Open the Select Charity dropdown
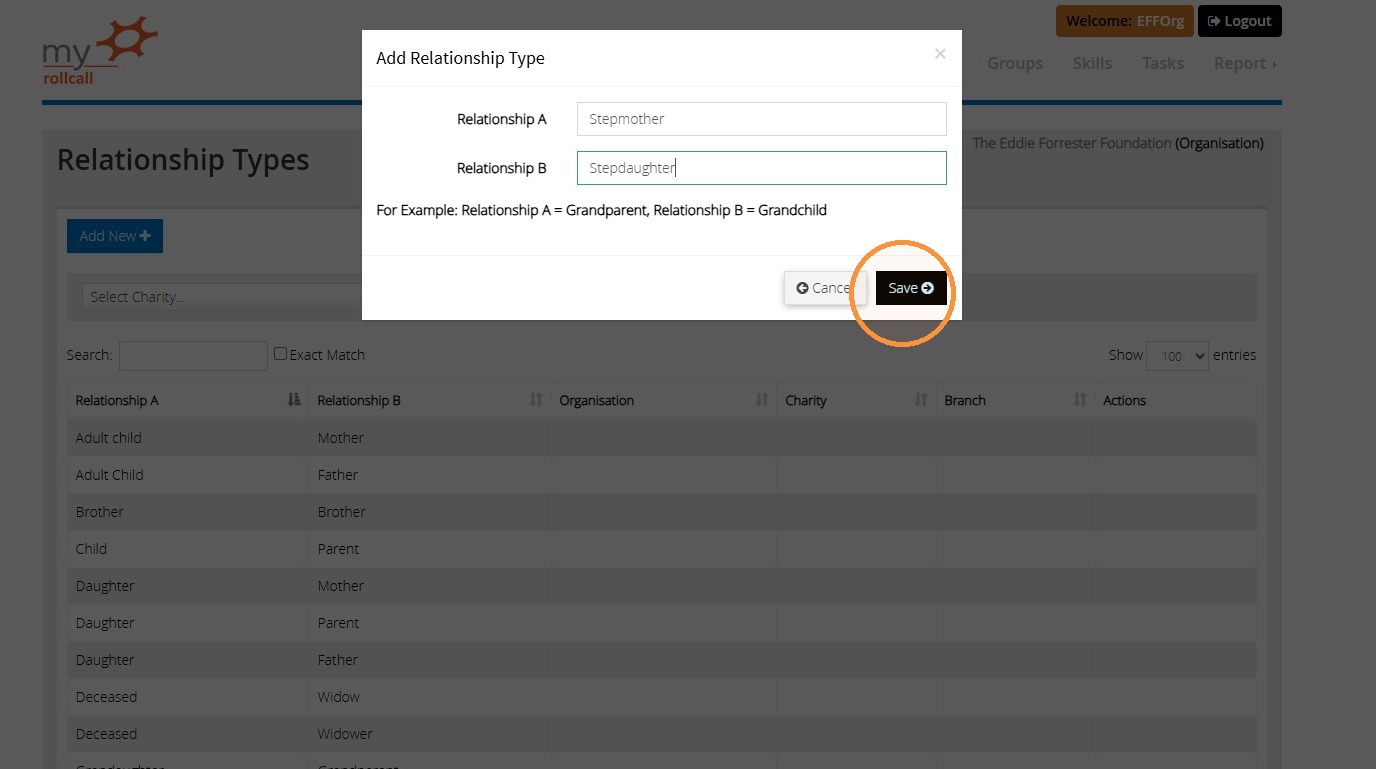Image resolution: width=1376 pixels, height=769 pixels. tap(221, 297)
